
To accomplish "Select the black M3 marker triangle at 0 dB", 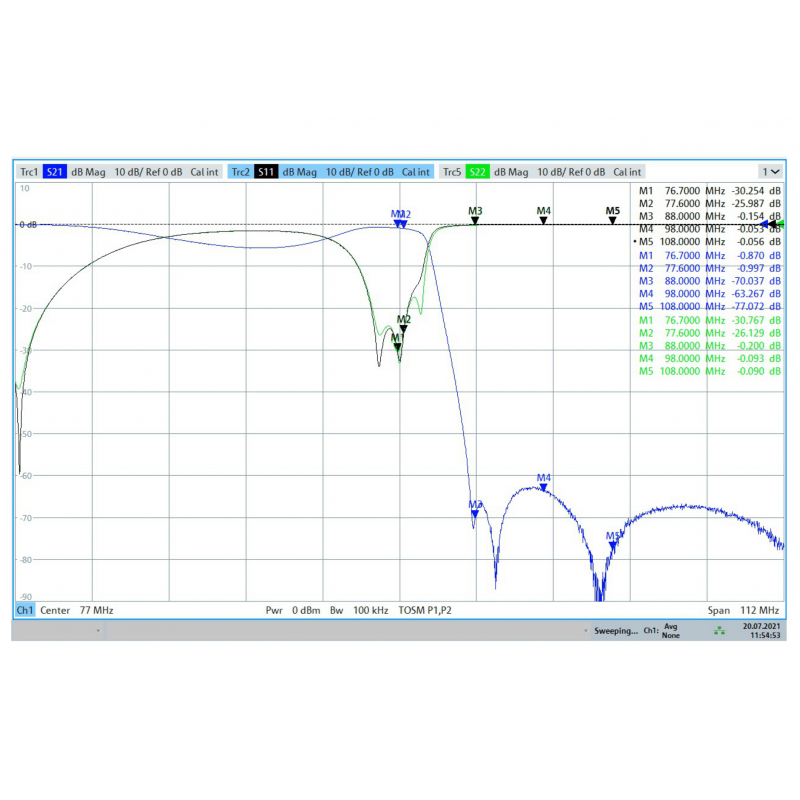I will click(x=475, y=221).
